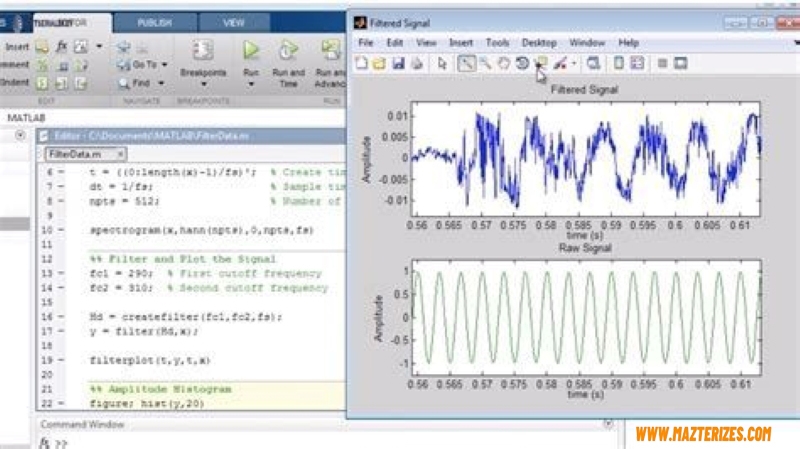Open the Insert row dropdown arrow

99,47
